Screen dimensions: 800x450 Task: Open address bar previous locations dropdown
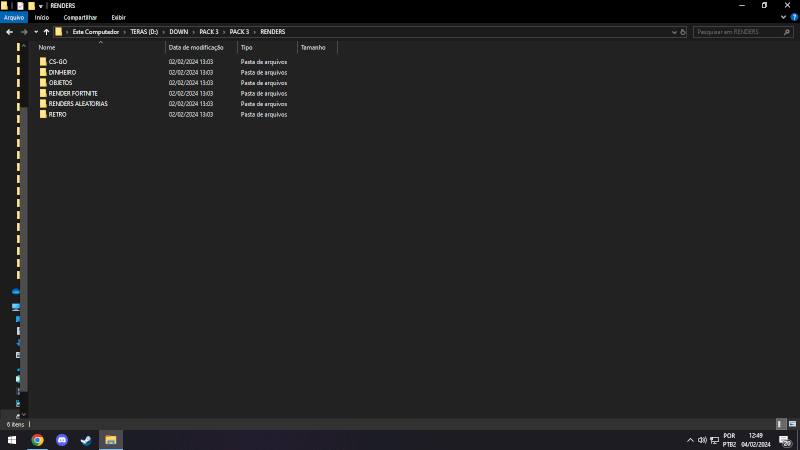(673, 32)
